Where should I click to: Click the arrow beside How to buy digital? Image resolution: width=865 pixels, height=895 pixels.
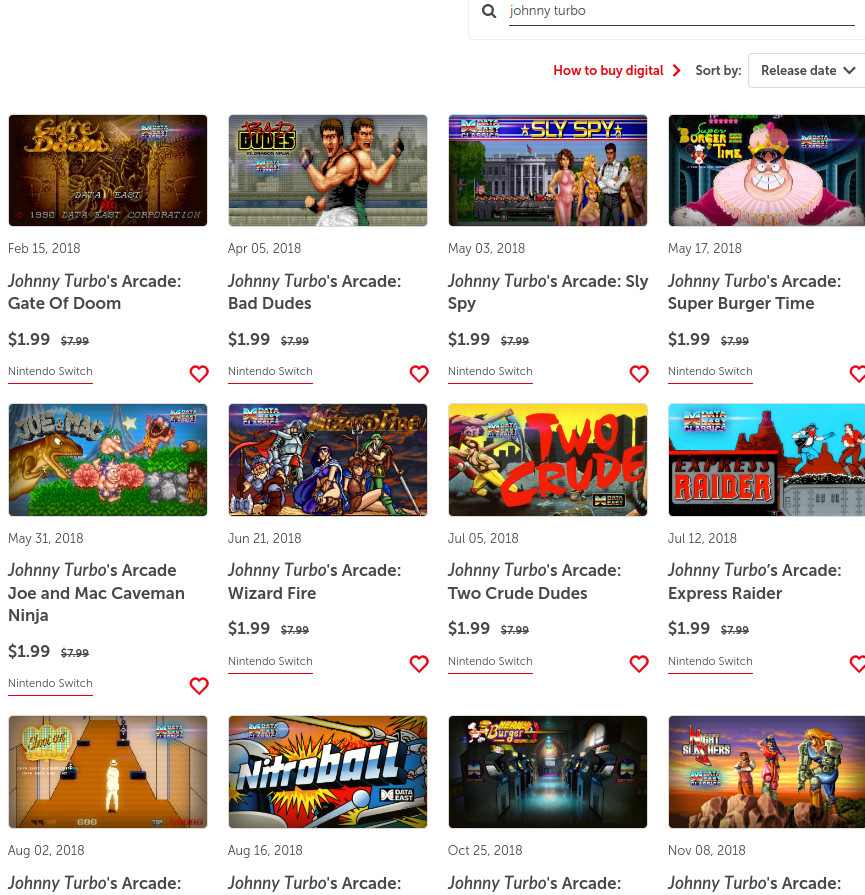pos(677,70)
